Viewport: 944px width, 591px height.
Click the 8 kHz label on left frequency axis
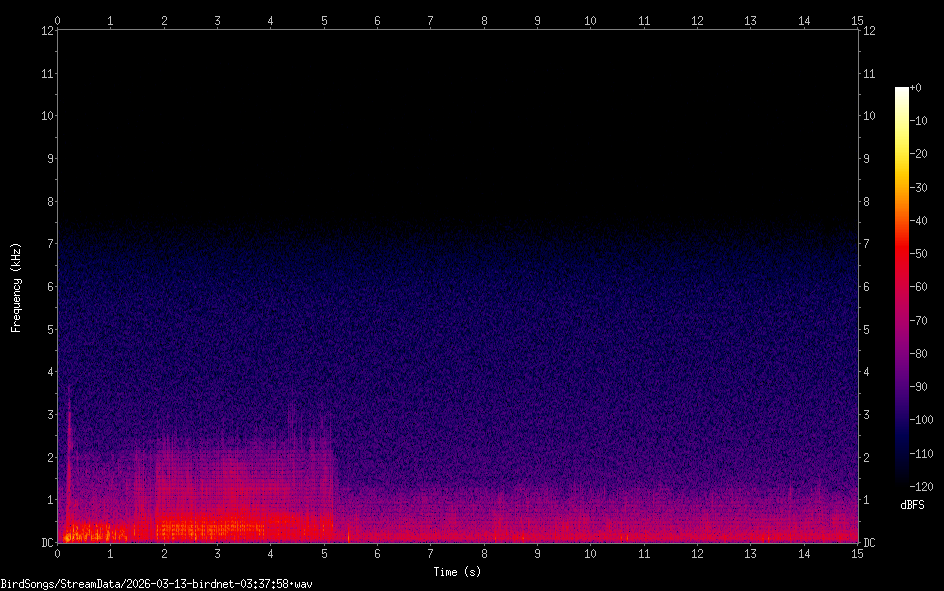click(45, 201)
